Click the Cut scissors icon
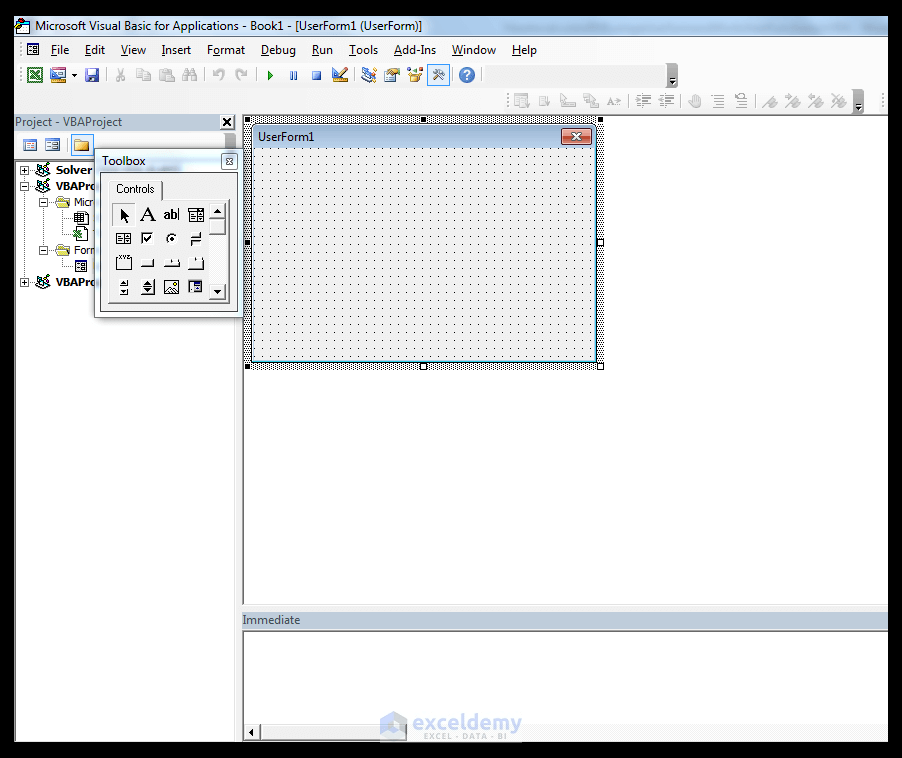 (120, 75)
